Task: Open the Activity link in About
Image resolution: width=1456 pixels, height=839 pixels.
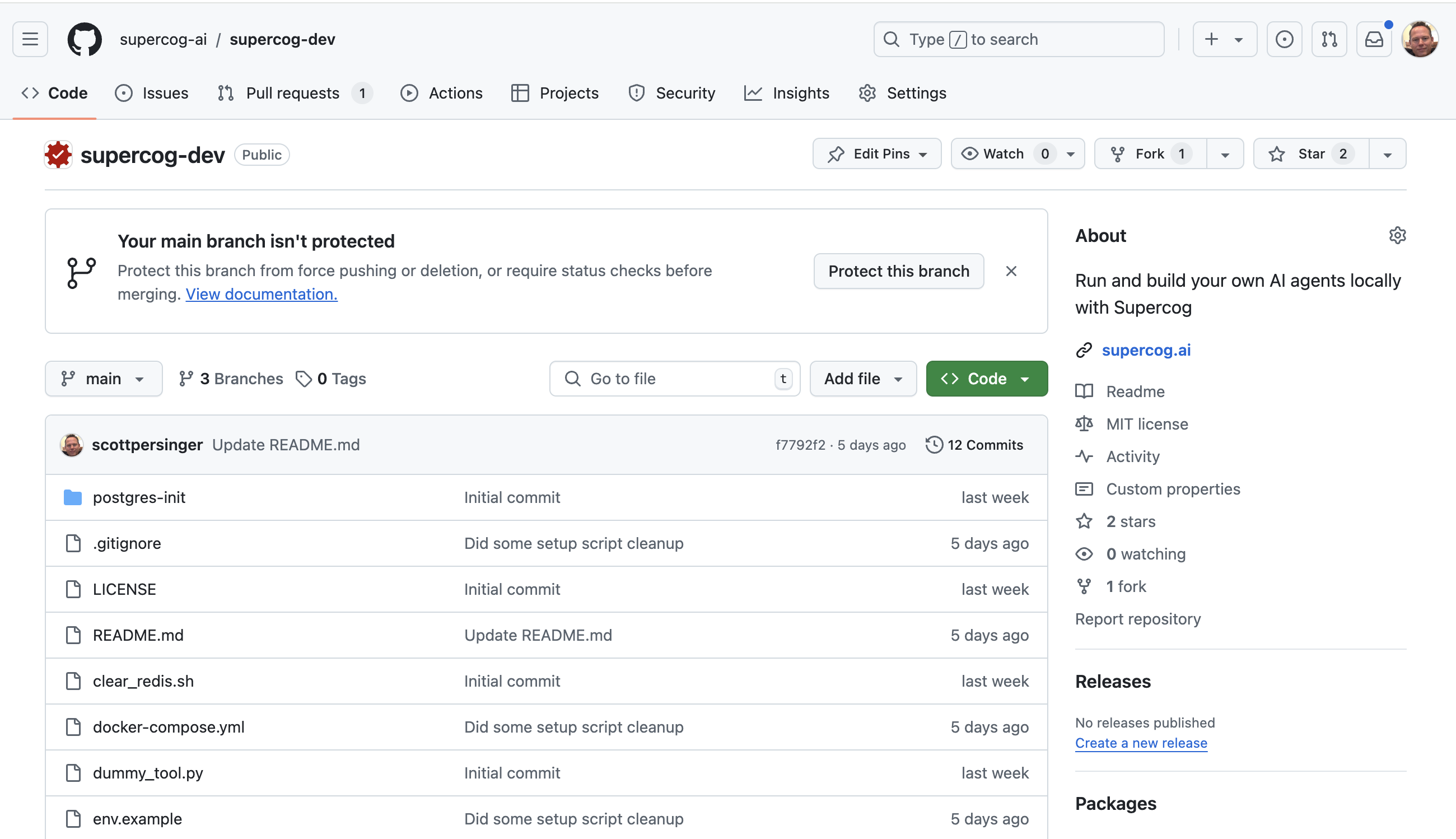Action: tap(1132, 456)
